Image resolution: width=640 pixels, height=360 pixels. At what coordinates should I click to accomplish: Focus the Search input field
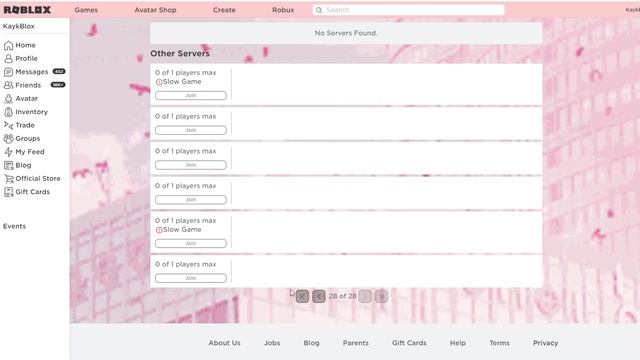pyautogui.click(x=408, y=10)
